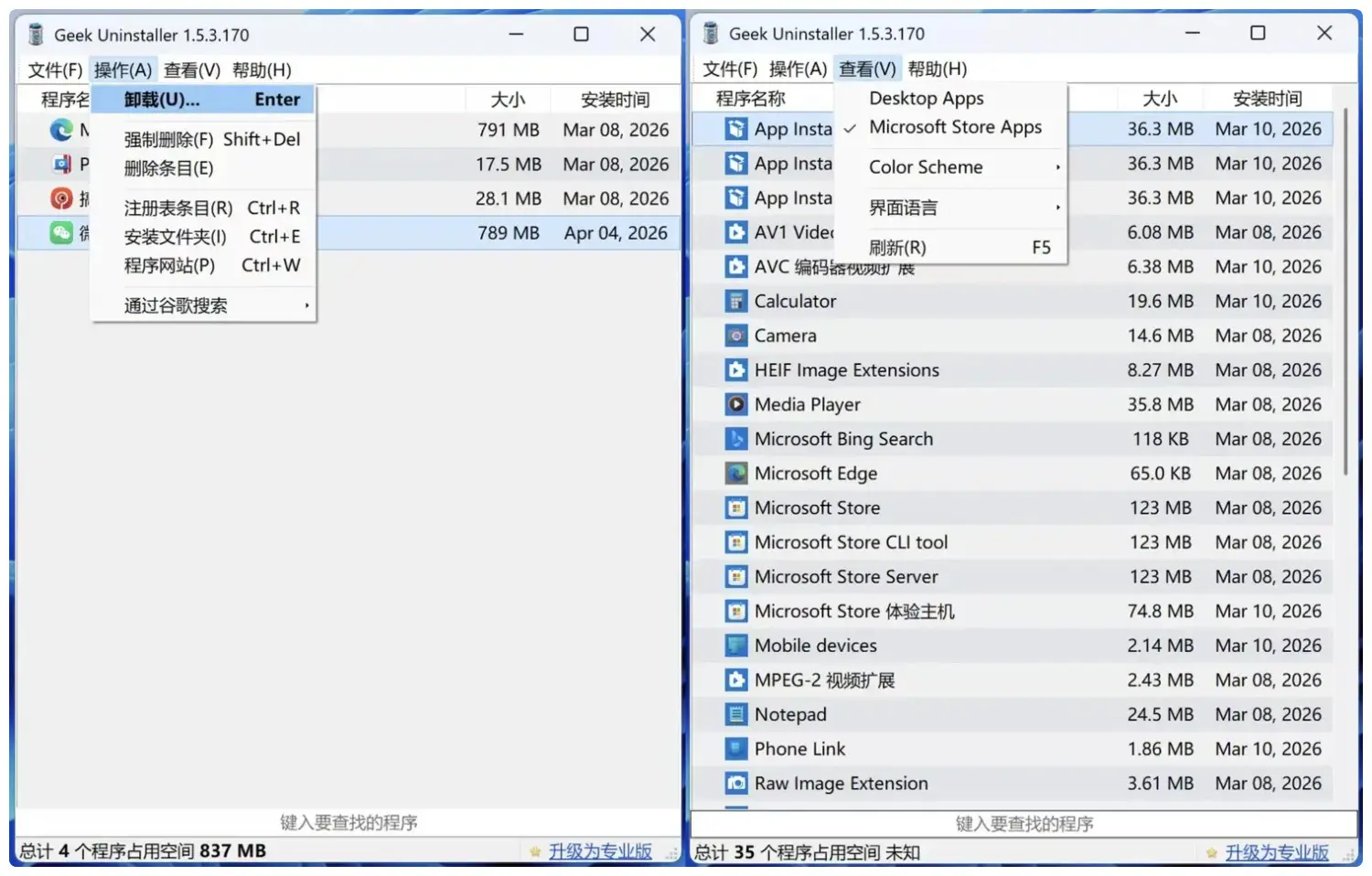This screenshot has width=1372, height=876.
Task: Click 升级为专业版 link in the left window
Action: [x=600, y=851]
